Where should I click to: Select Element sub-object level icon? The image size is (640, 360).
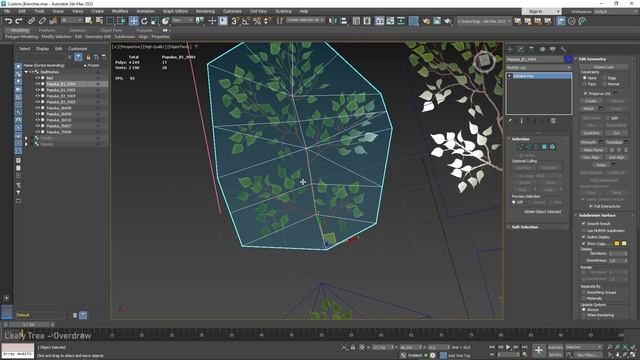point(552,147)
